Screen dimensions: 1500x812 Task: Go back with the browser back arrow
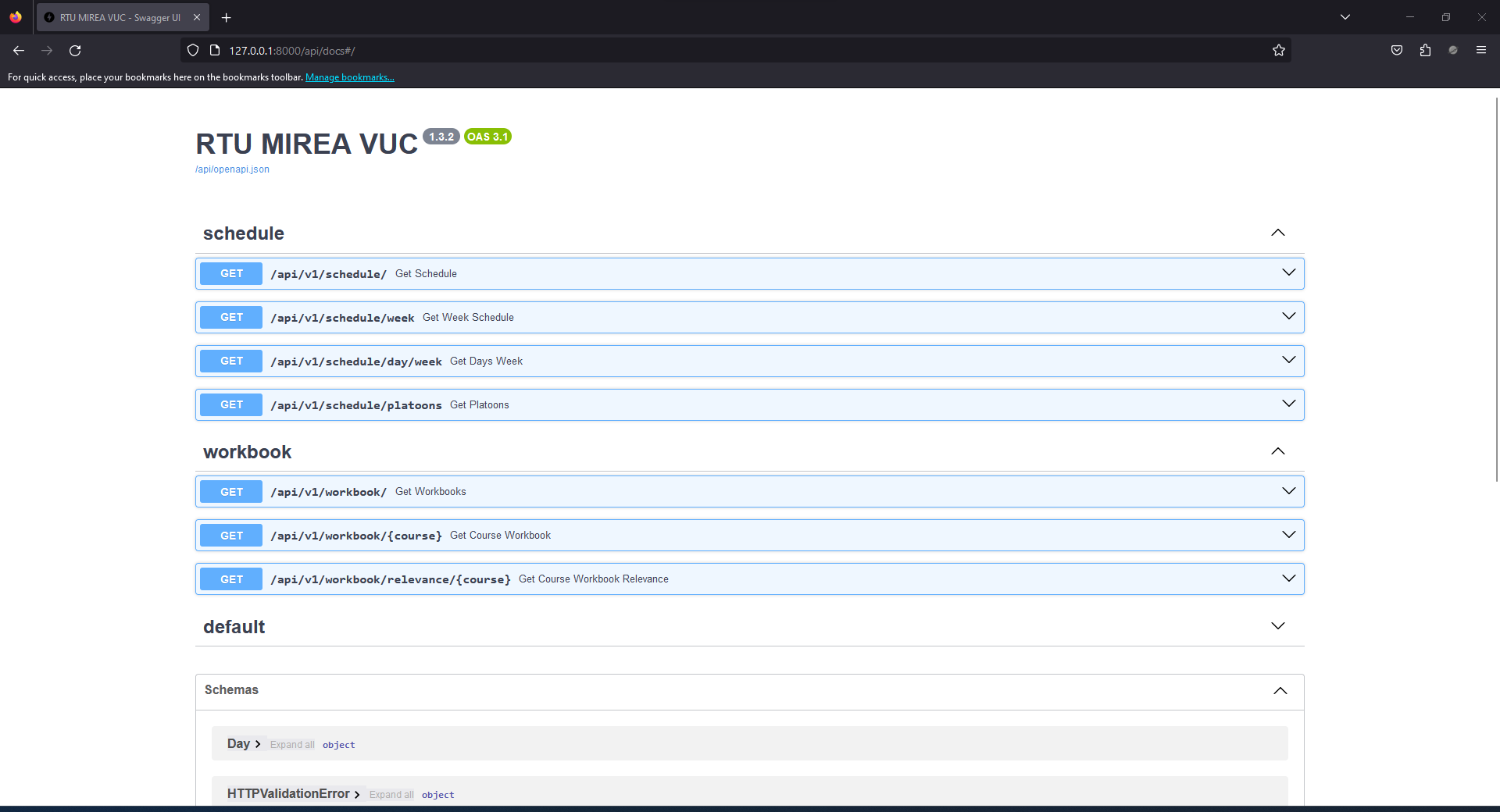pos(19,51)
